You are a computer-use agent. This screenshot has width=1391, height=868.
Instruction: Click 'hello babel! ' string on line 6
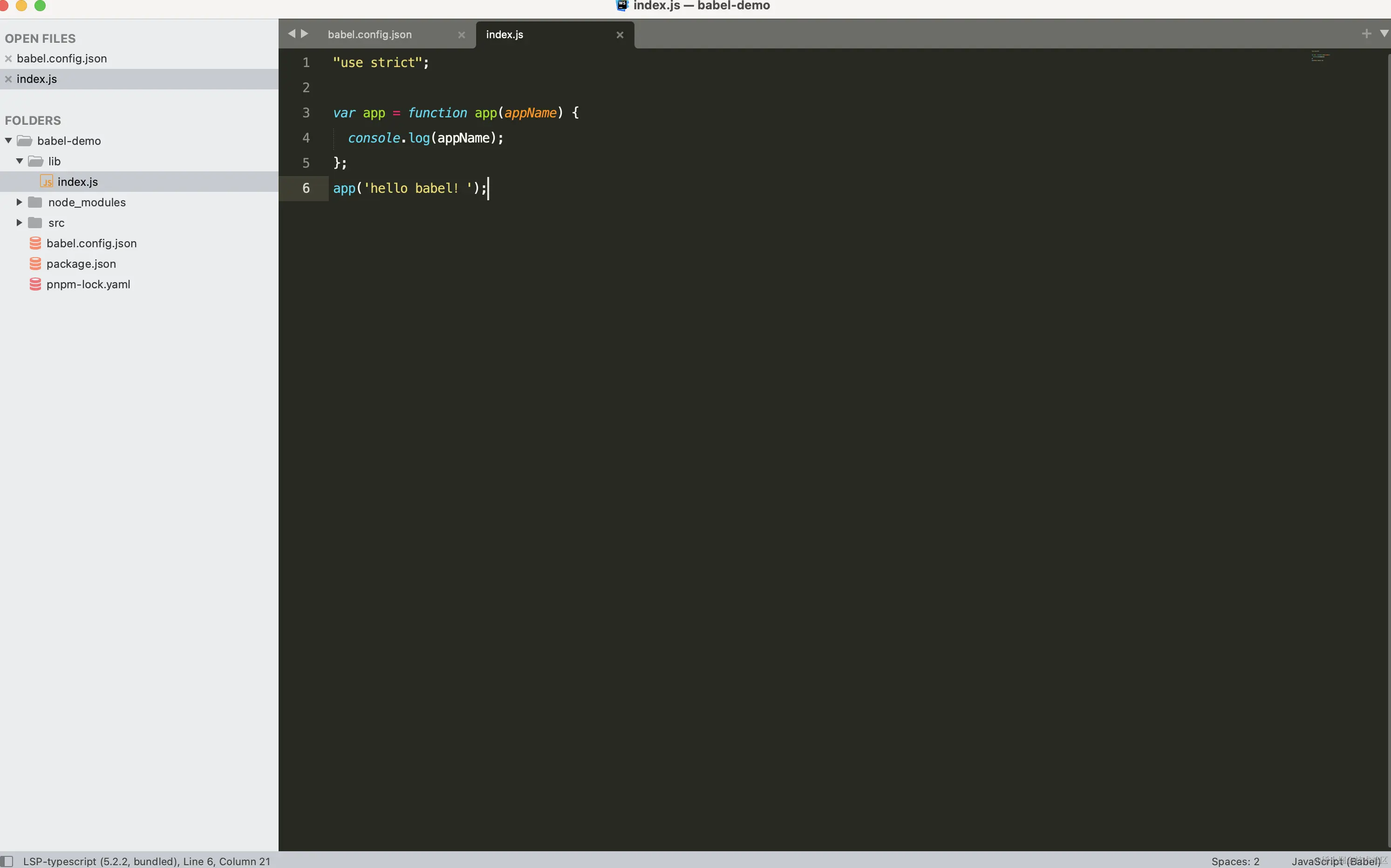(418, 188)
